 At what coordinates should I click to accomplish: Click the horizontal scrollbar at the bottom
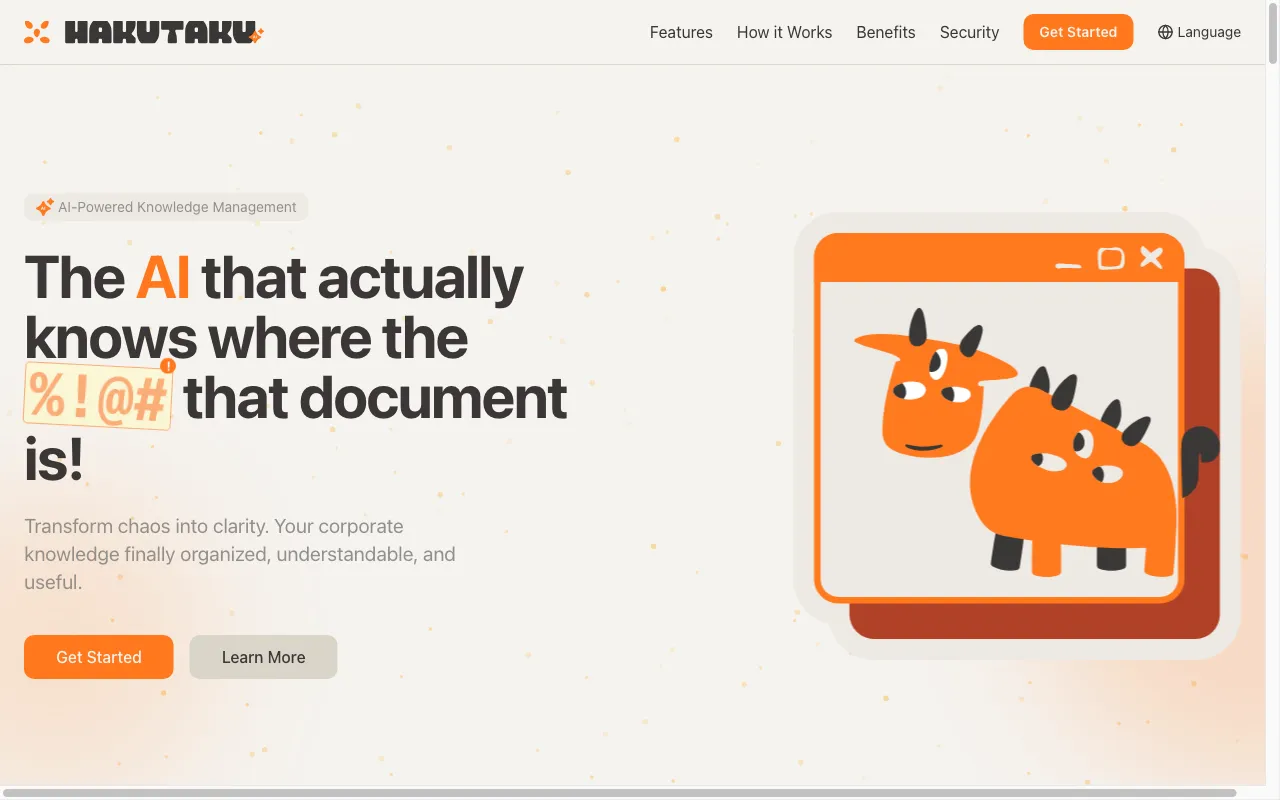click(620, 793)
